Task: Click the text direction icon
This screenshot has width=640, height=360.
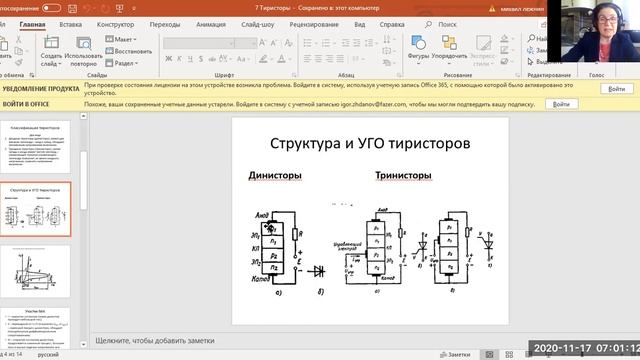Action: coord(387,40)
